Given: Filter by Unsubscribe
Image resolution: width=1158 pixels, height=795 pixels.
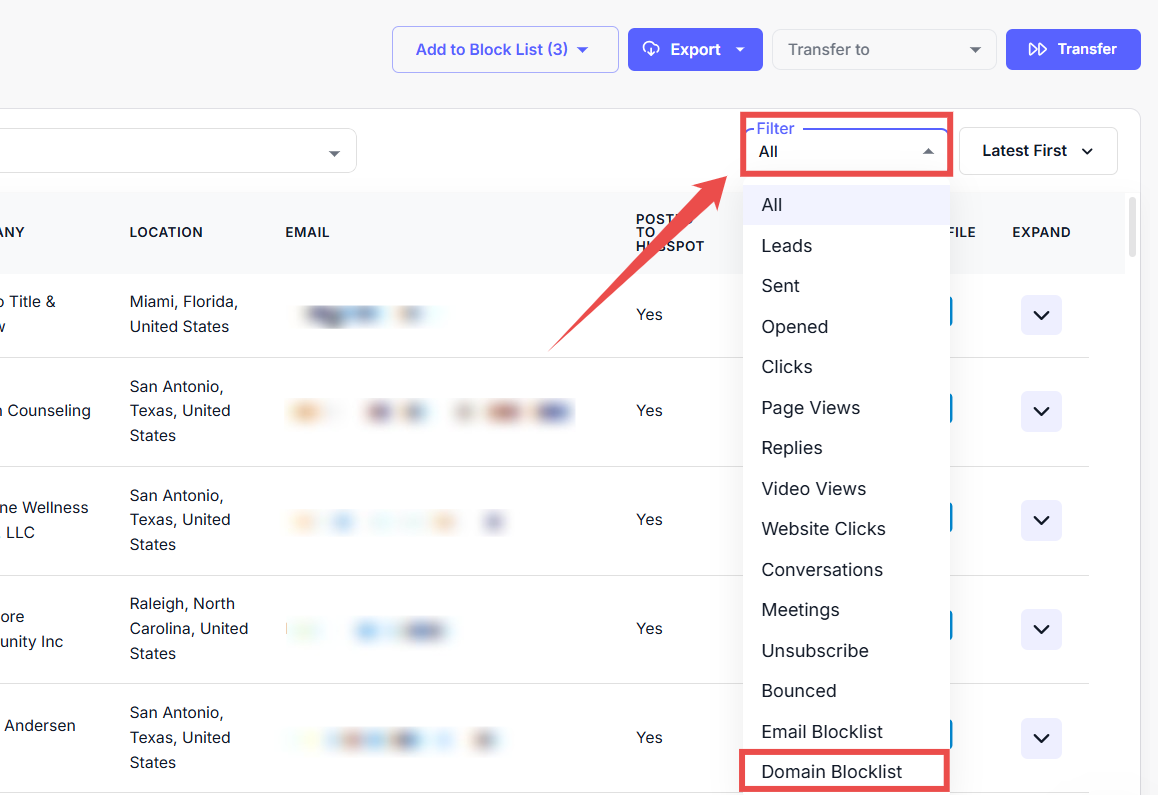Looking at the screenshot, I should point(815,651).
